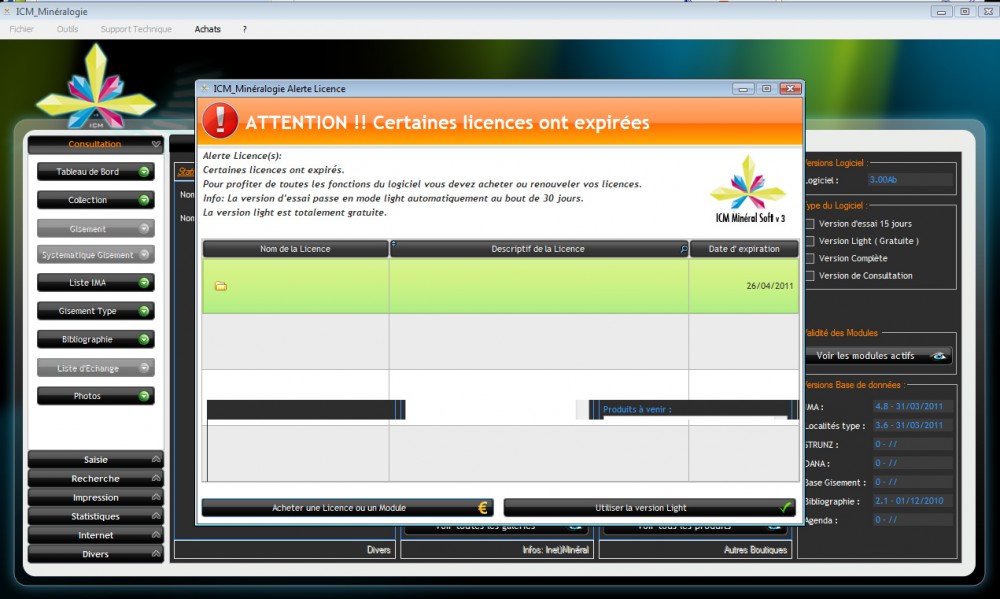Screen dimensions: 1000x599
Task: Select the licence row expiring 26/04/2011
Action: point(501,286)
